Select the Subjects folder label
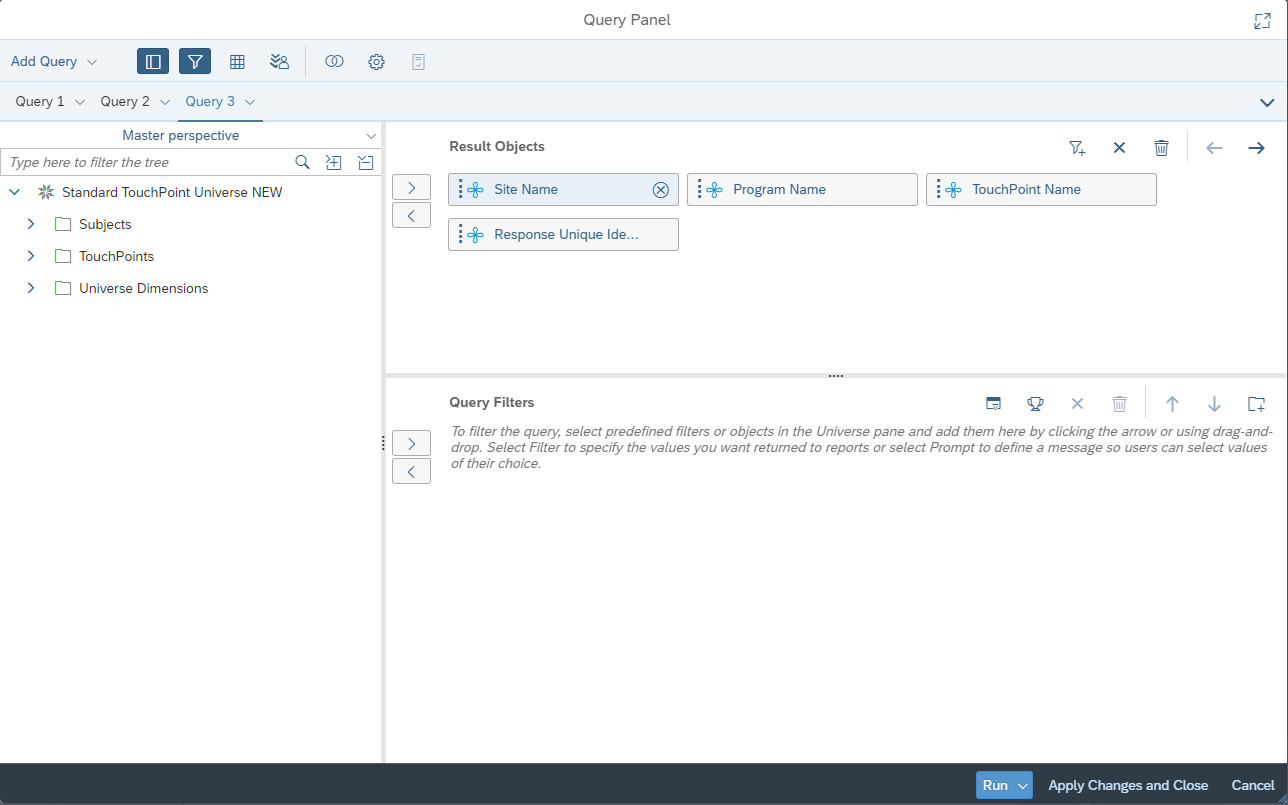 105,224
